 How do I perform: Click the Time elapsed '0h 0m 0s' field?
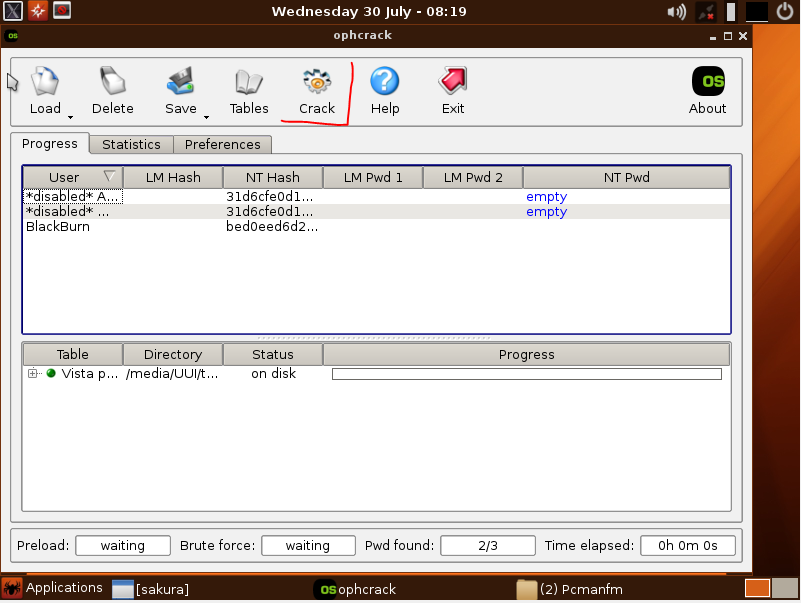coord(688,545)
